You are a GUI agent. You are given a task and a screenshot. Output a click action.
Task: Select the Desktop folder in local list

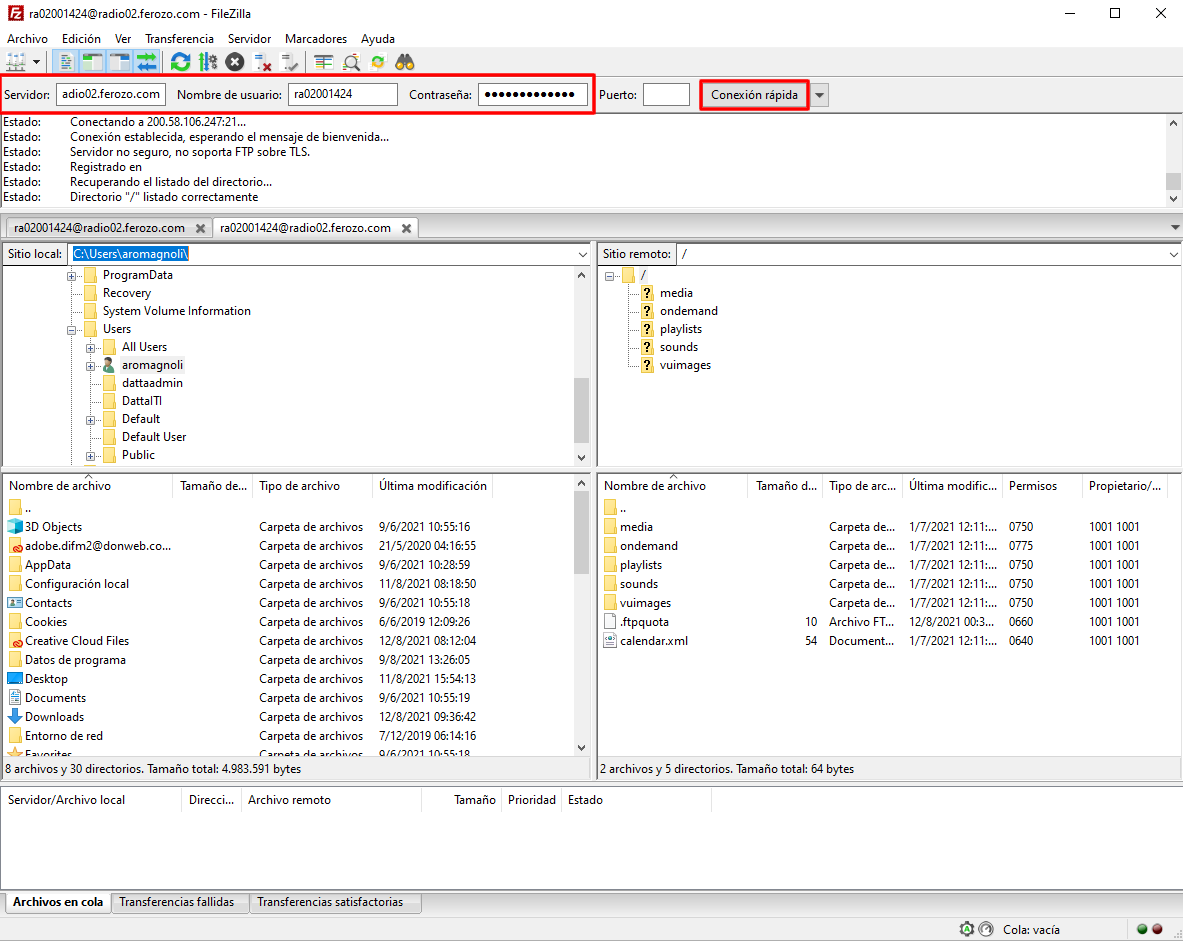[46, 679]
